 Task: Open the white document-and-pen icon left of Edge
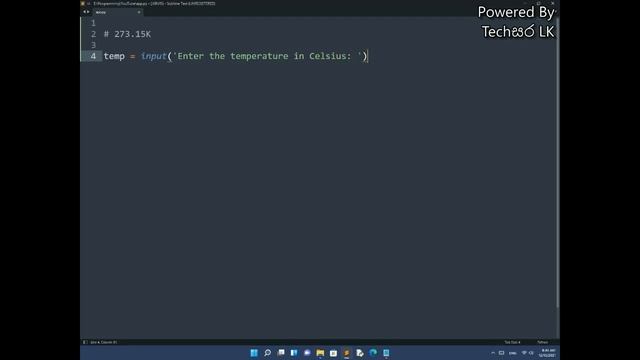coord(360,353)
